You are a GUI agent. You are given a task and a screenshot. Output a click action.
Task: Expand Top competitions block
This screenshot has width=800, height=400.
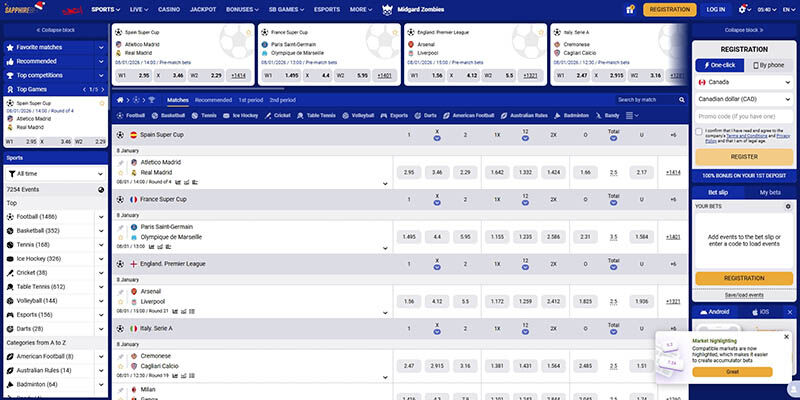[101, 76]
